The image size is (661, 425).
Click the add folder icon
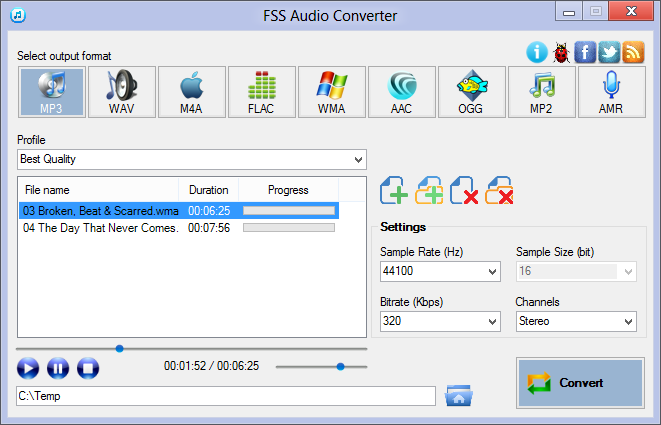[x=430, y=189]
